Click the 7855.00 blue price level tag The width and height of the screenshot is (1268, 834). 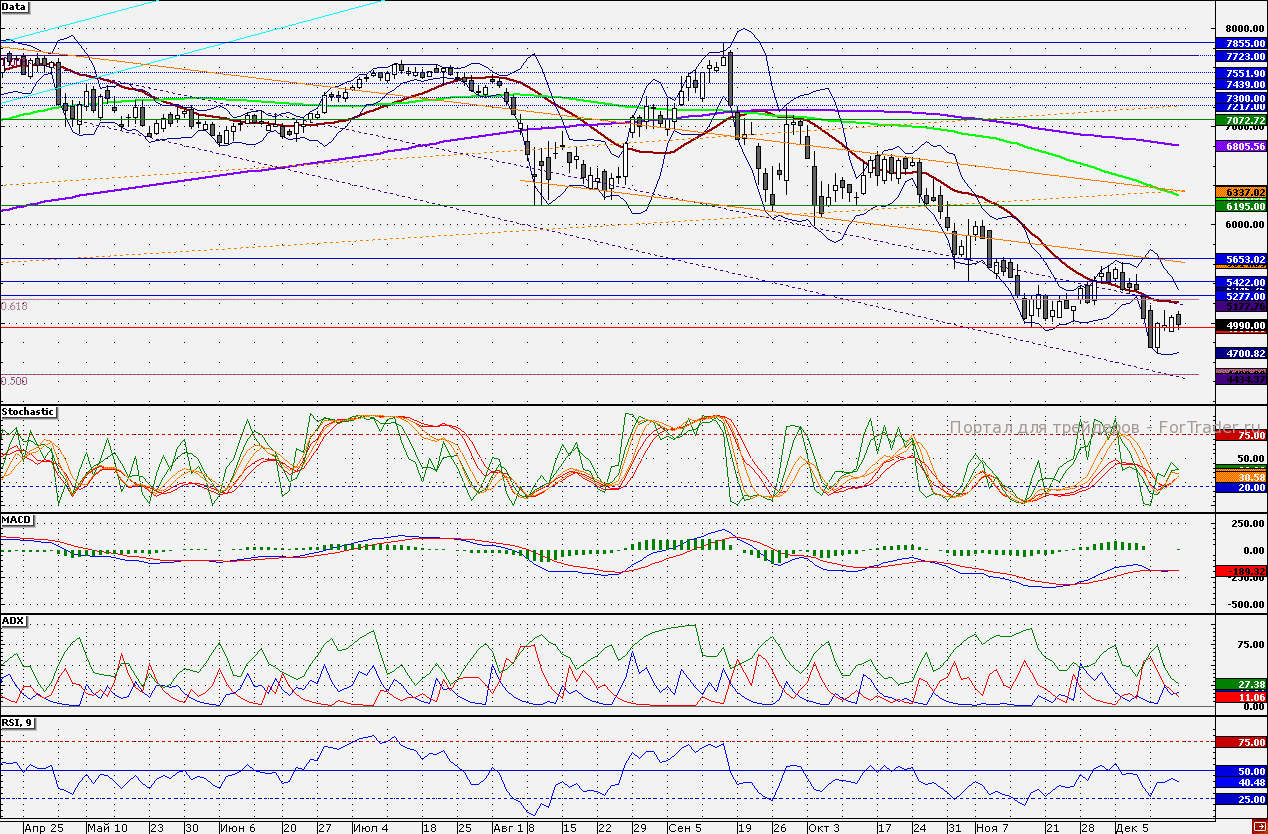1239,44
